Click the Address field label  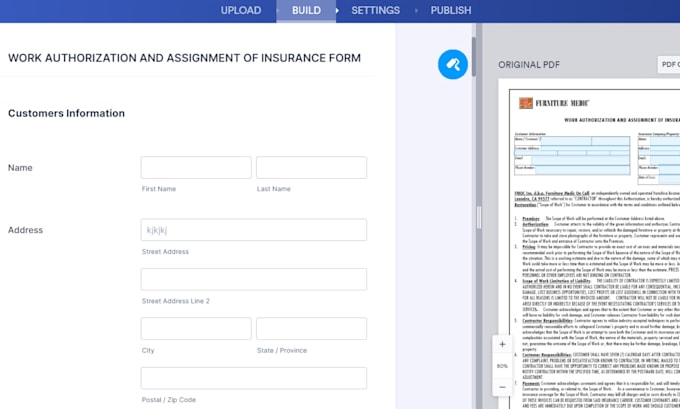pyautogui.click(x=25, y=230)
